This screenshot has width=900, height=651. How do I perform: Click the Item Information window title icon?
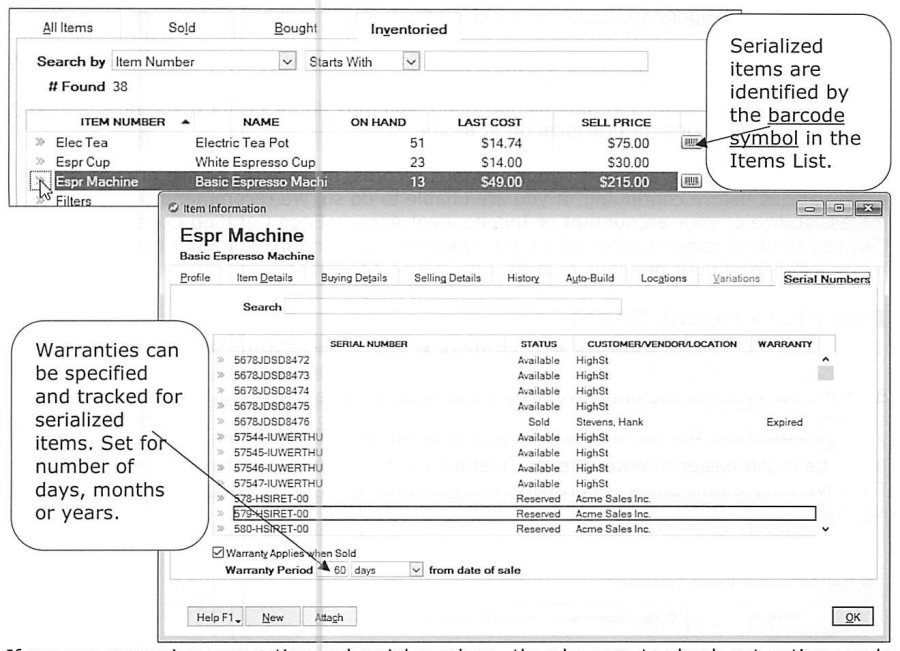pyautogui.click(x=173, y=208)
